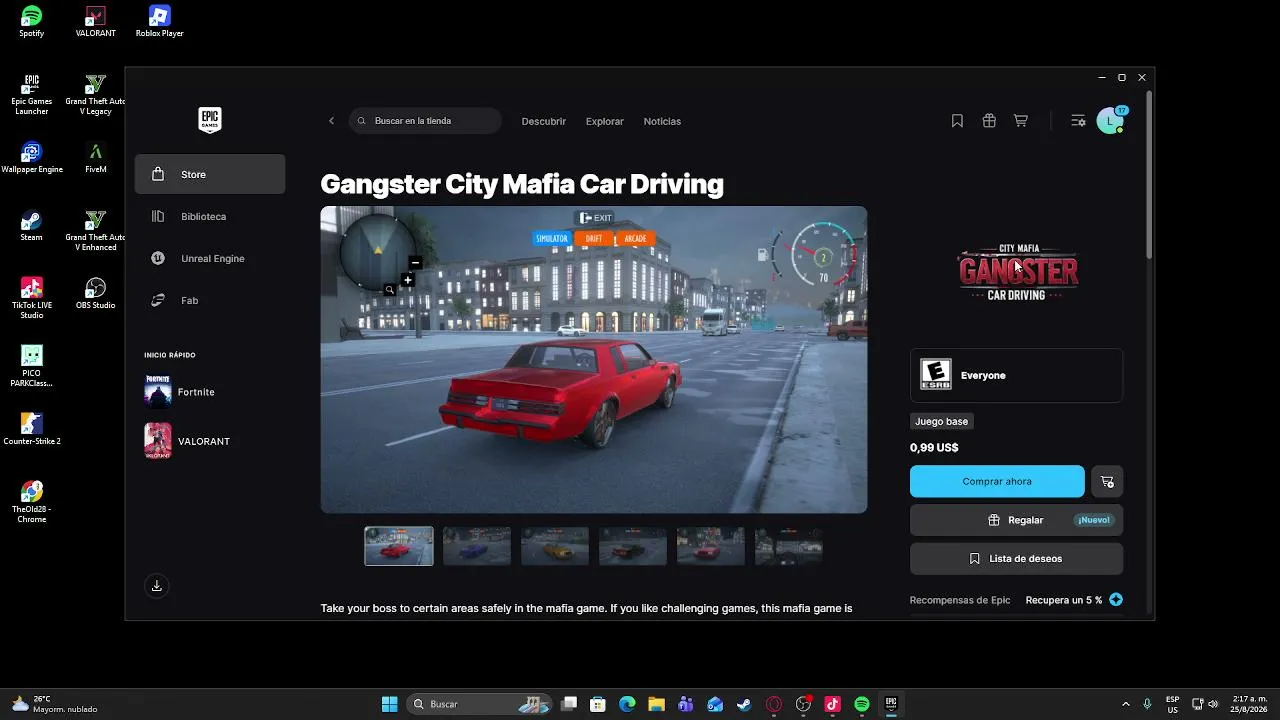Add game to cart with cart icon button
This screenshot has height=720, width=1280.
1107,481
